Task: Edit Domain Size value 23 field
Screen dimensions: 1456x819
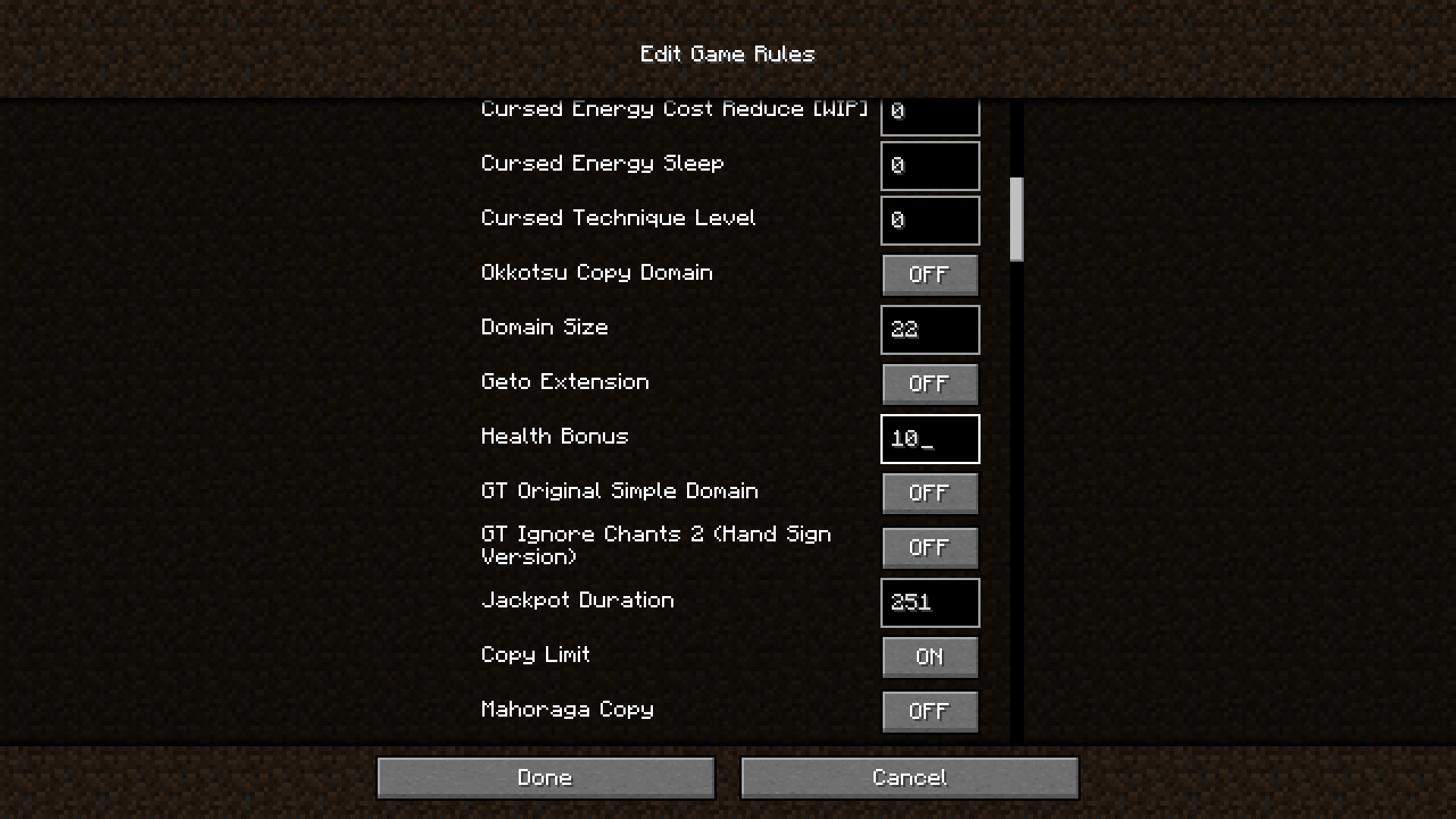Action: coord(929,329)
